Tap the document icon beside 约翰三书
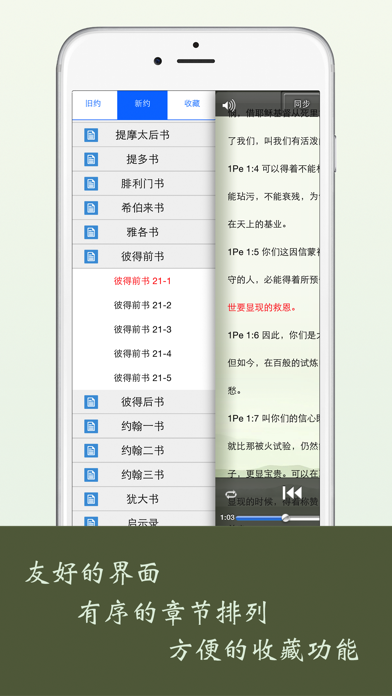Viewport: 392px width, 696px height. click(x=91, y=475)
